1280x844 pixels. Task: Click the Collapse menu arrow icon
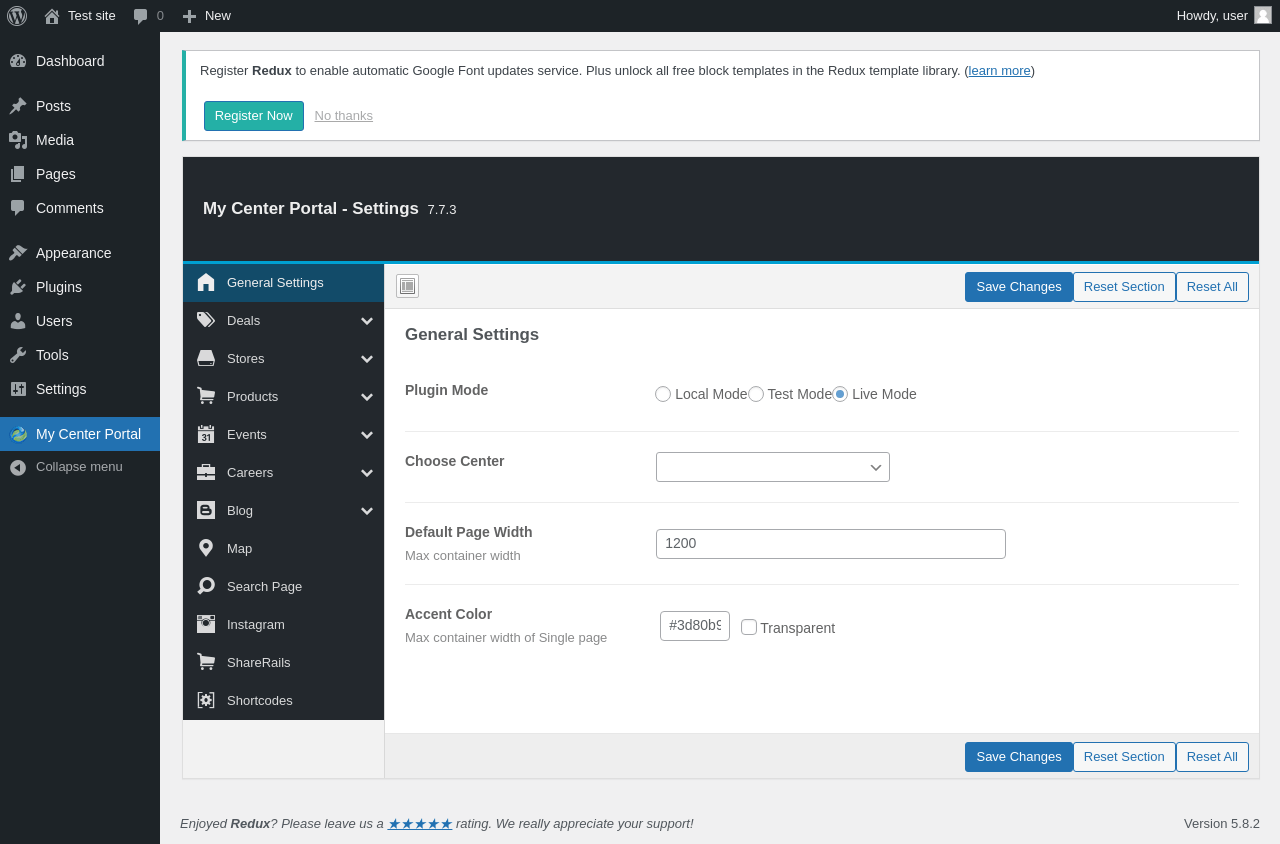point(18,467)
